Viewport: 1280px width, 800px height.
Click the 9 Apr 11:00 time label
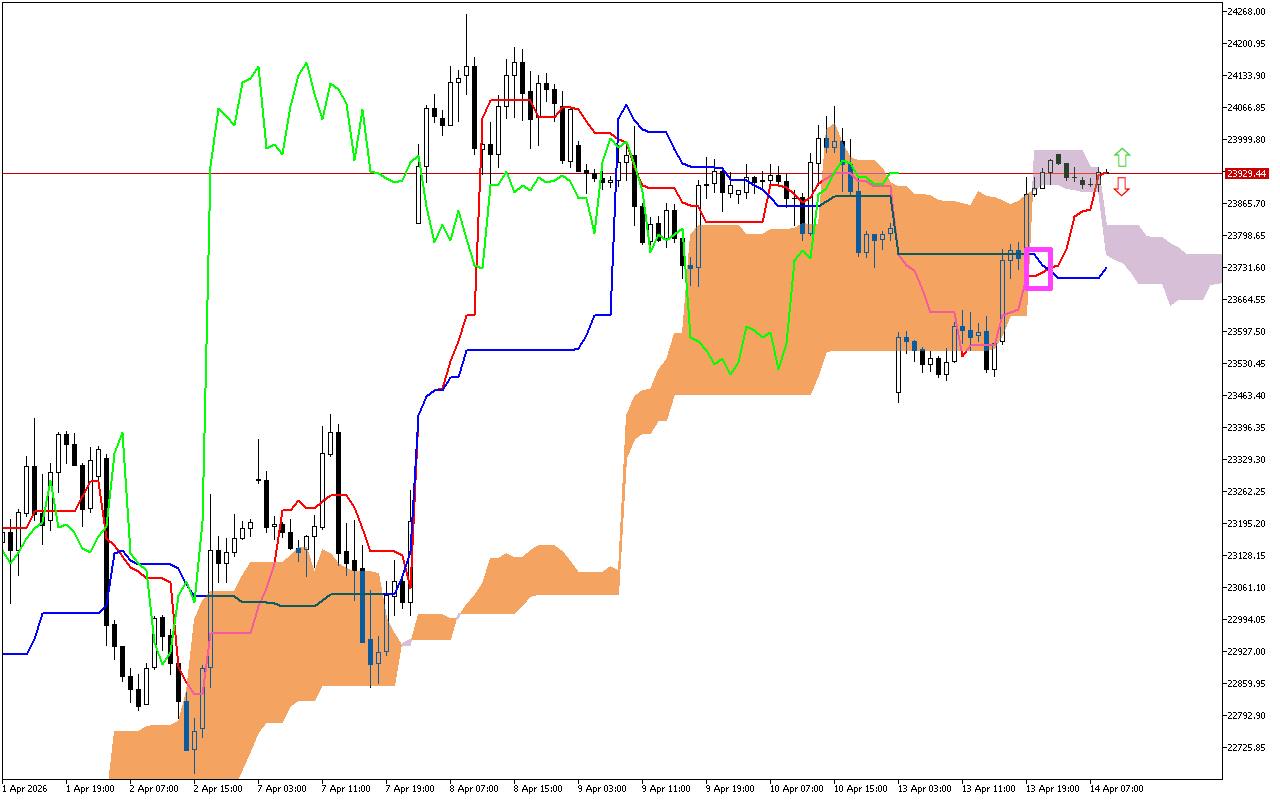667,788
